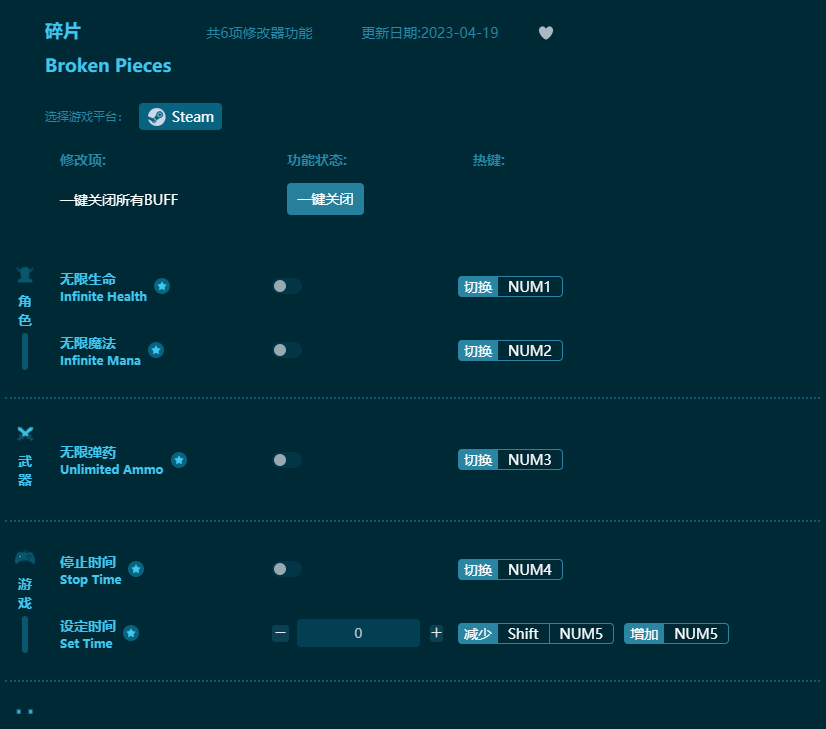Click the Broken Pieces game title

pyautogui.click(x=108, y=65)
